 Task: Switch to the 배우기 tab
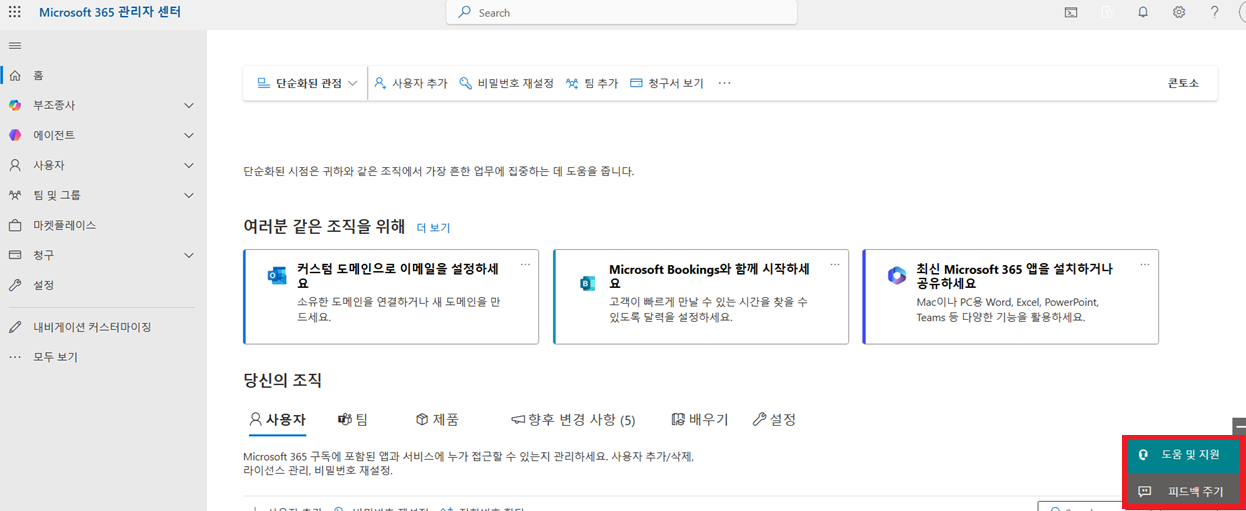[700, 420]
